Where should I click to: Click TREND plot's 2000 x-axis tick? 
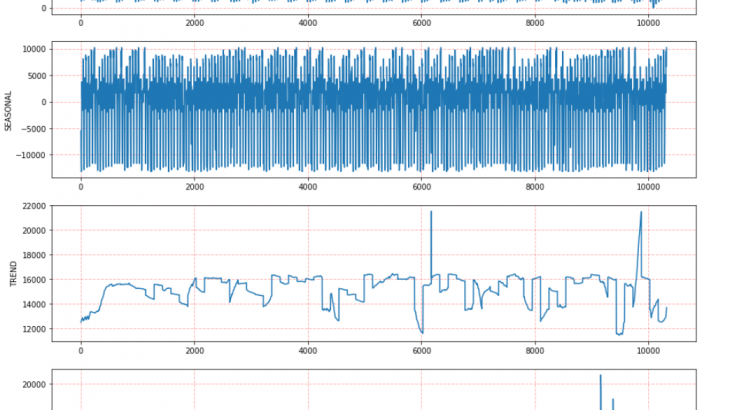pyautogui.click(x=195, y=351)
